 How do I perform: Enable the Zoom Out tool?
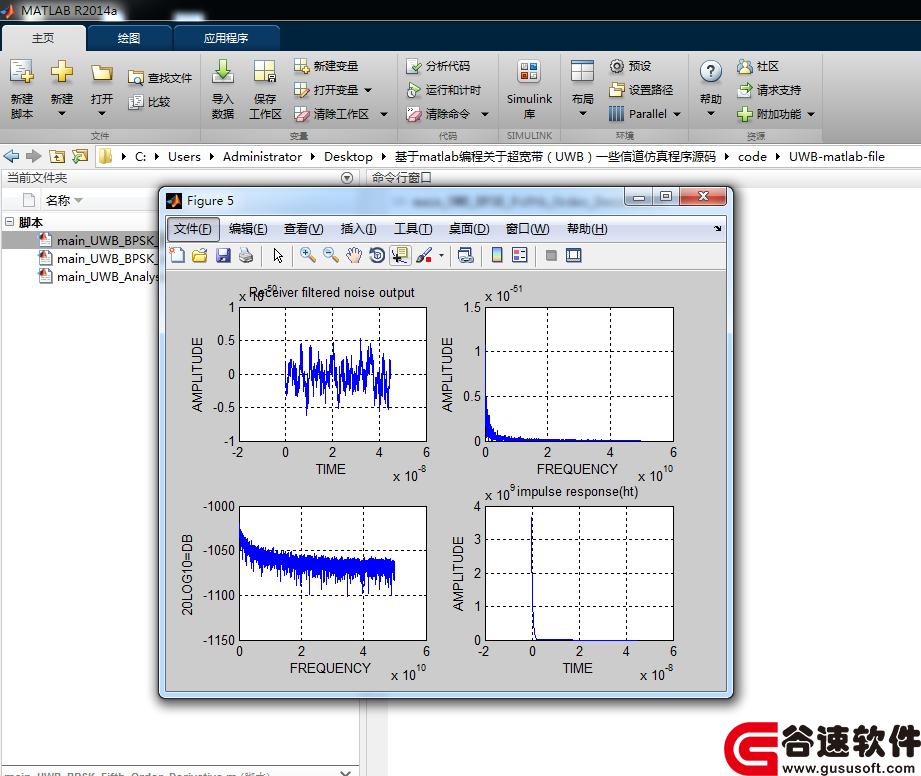(x=331, y=256)
